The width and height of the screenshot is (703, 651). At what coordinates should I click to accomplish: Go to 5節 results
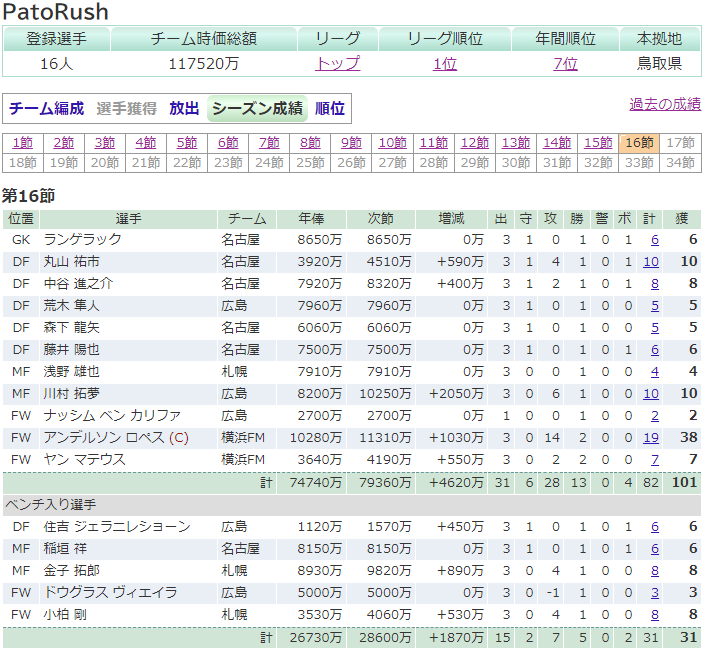pyautogui.click(x=187, y=143)
